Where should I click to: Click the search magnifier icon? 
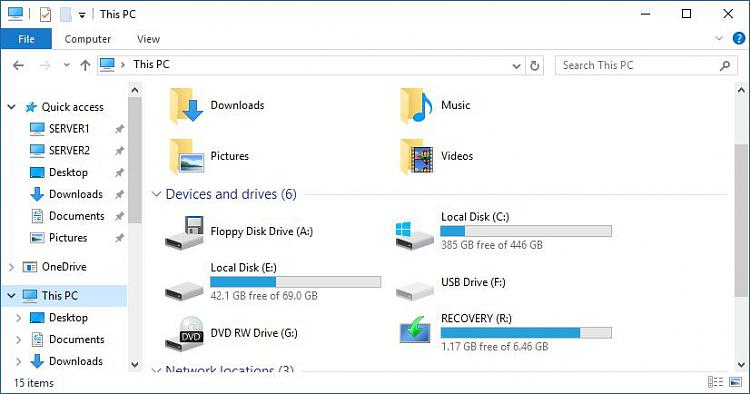pos(725,66)
